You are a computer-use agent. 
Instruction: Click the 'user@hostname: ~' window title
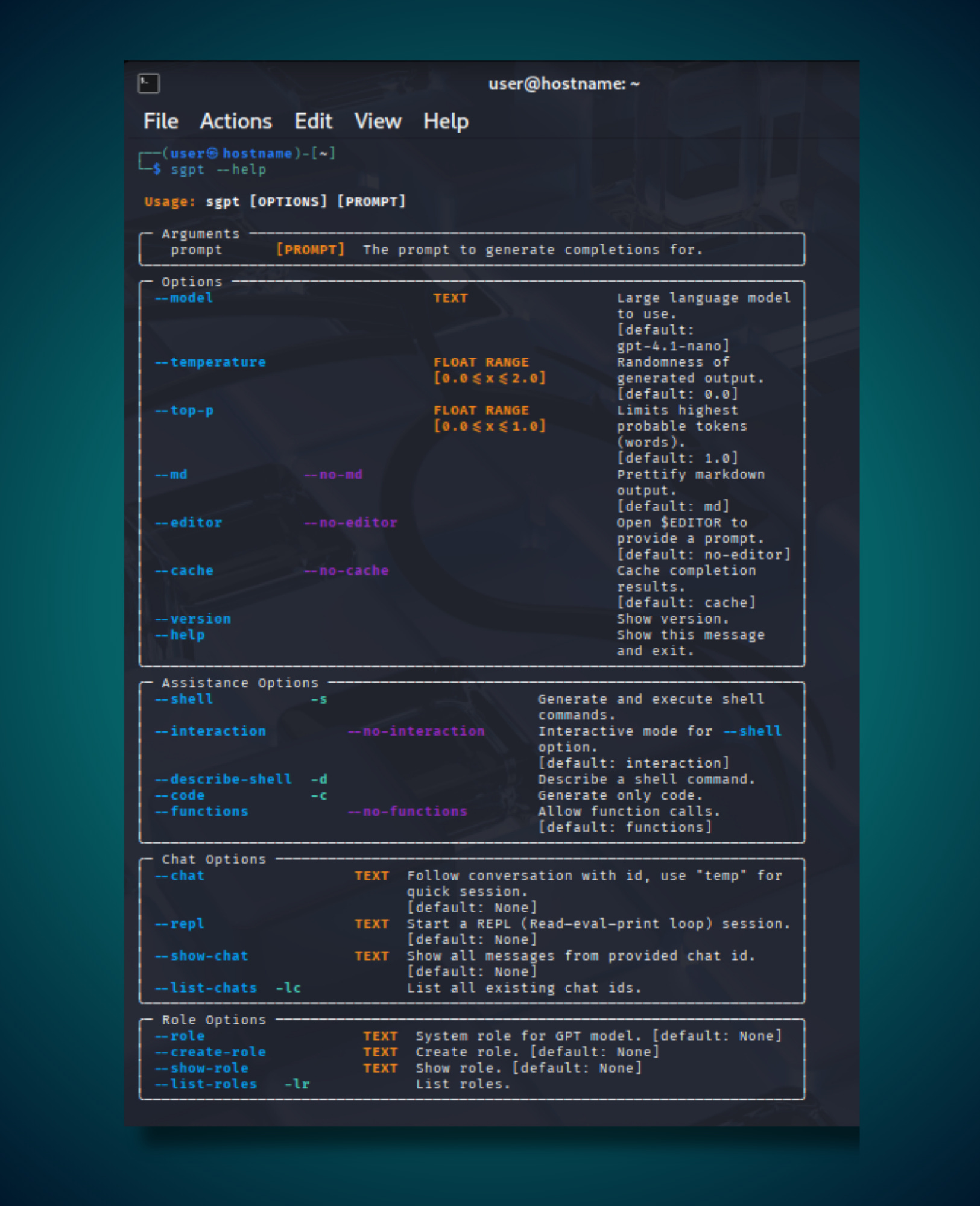[x=564, y=83]
